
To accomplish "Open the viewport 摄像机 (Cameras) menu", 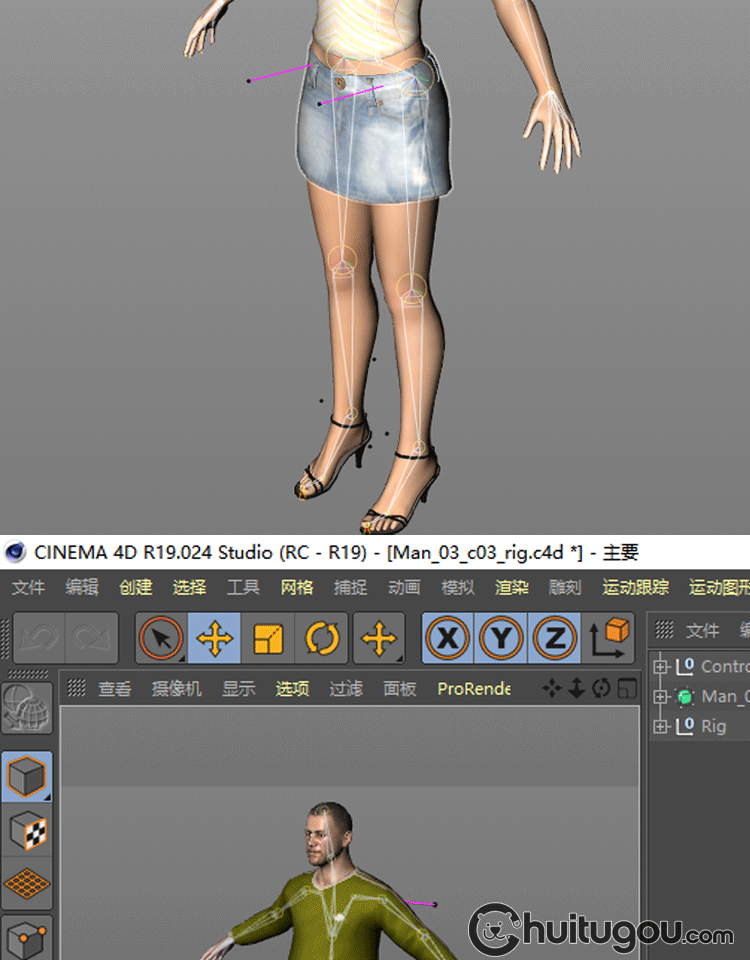I will click(176, 689).
